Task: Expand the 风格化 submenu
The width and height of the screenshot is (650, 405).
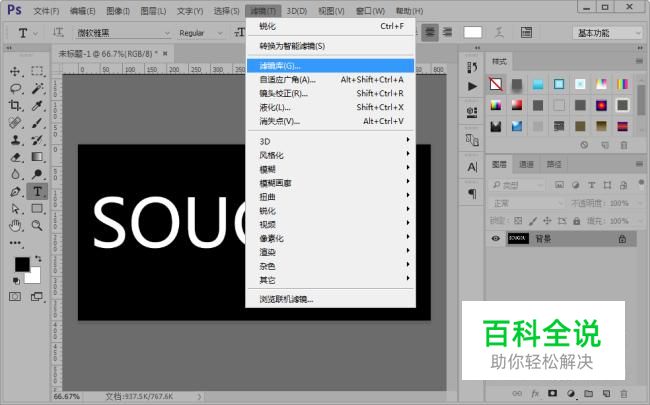Action: (331, 155)
